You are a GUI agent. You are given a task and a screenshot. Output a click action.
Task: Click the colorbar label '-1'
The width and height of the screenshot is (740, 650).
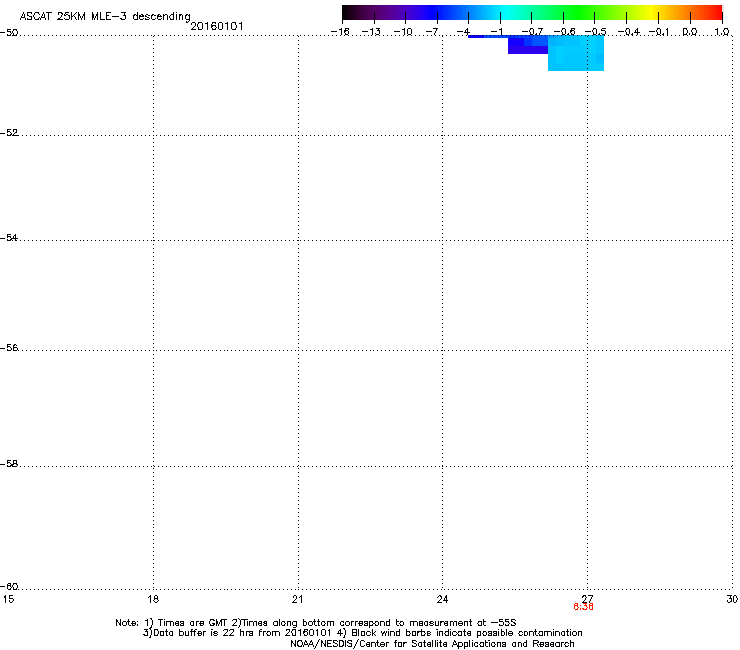(x=497, y=32)
